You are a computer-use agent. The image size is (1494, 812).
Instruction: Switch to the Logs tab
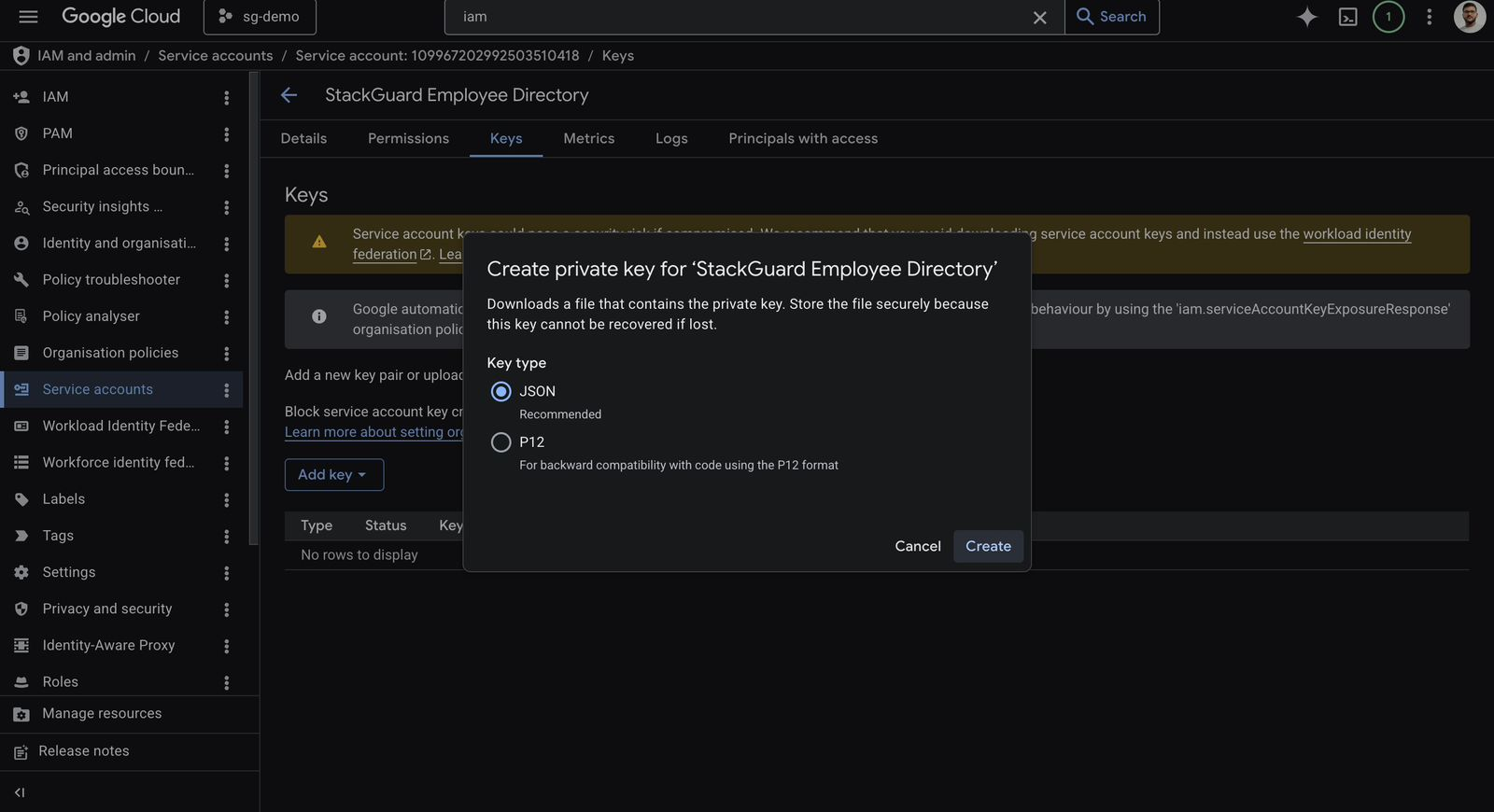pos(671,138)
